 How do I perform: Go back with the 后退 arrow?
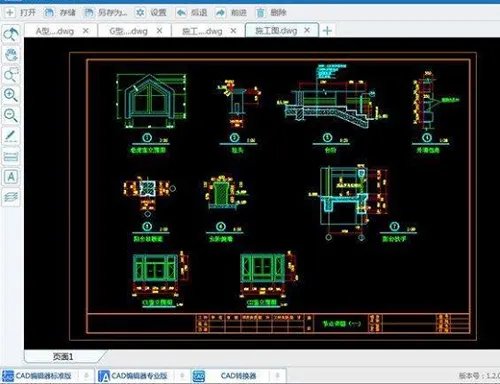coord(181,13)
